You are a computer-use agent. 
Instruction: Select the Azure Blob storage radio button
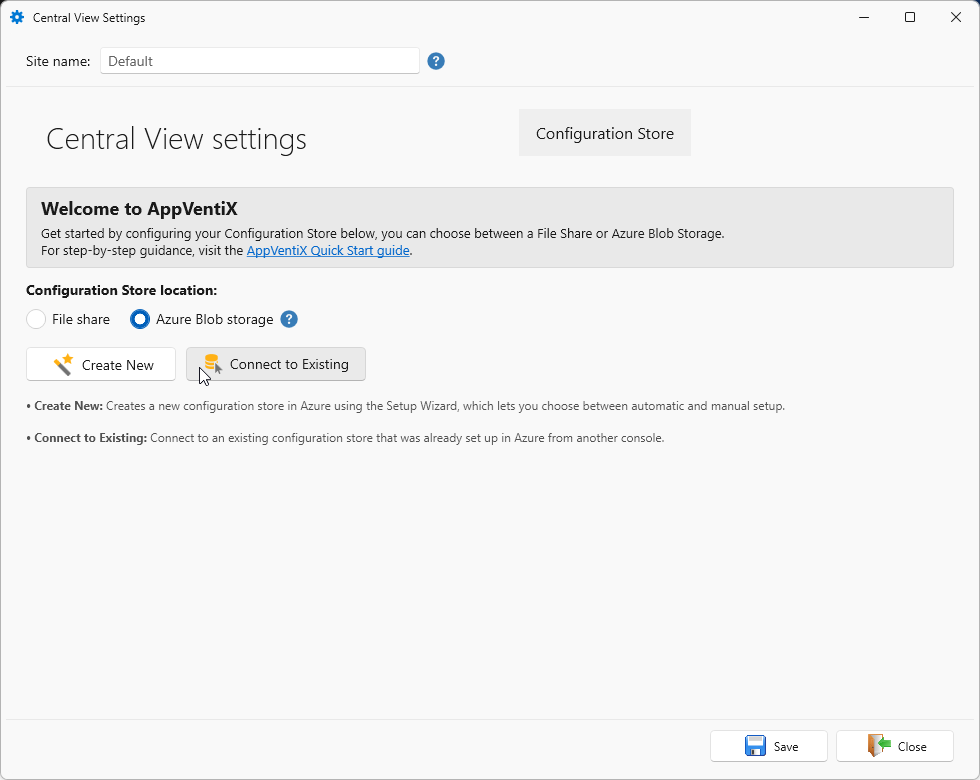click(139, 319)
